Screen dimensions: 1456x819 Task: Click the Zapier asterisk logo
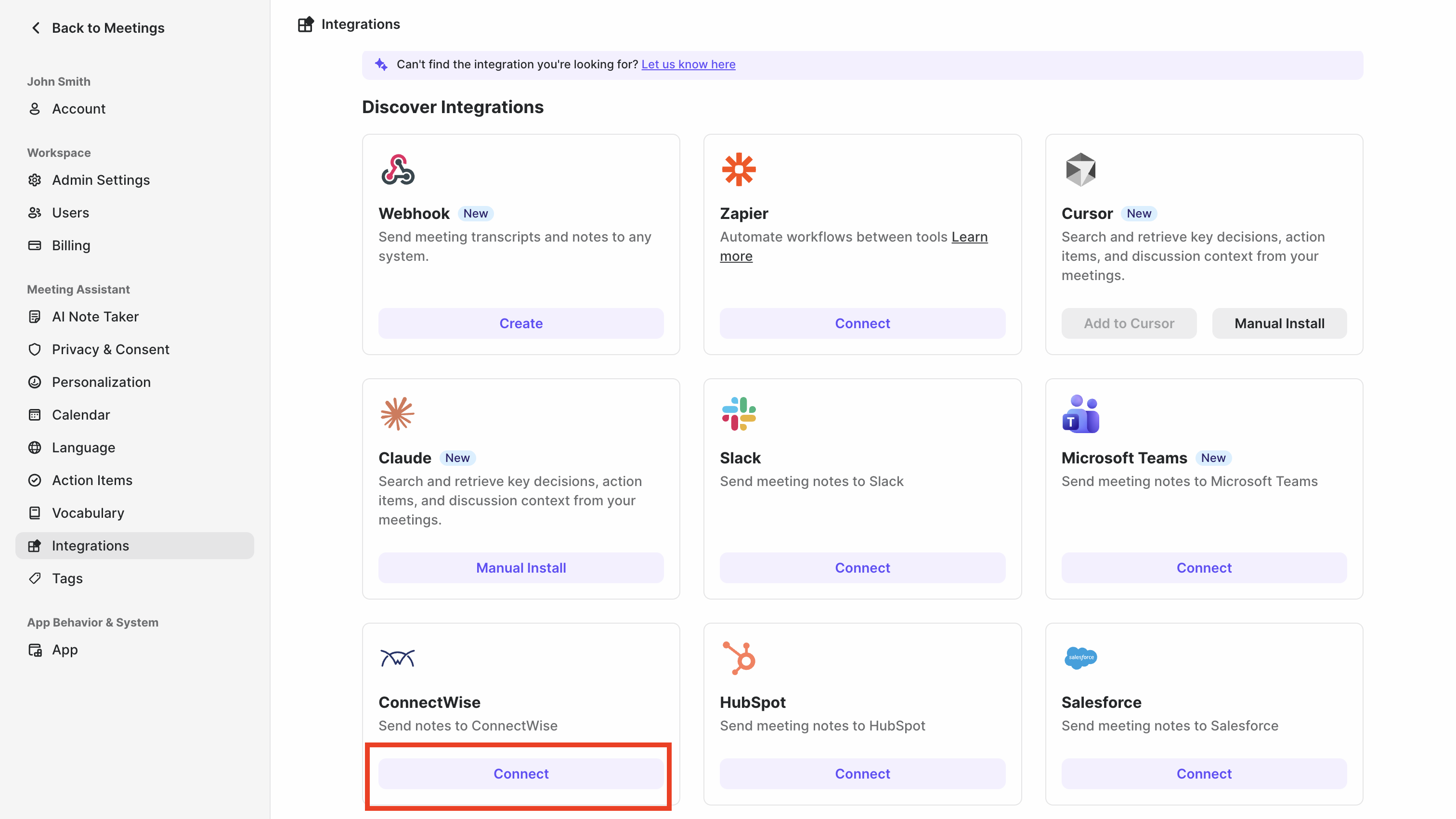(738, 169)
